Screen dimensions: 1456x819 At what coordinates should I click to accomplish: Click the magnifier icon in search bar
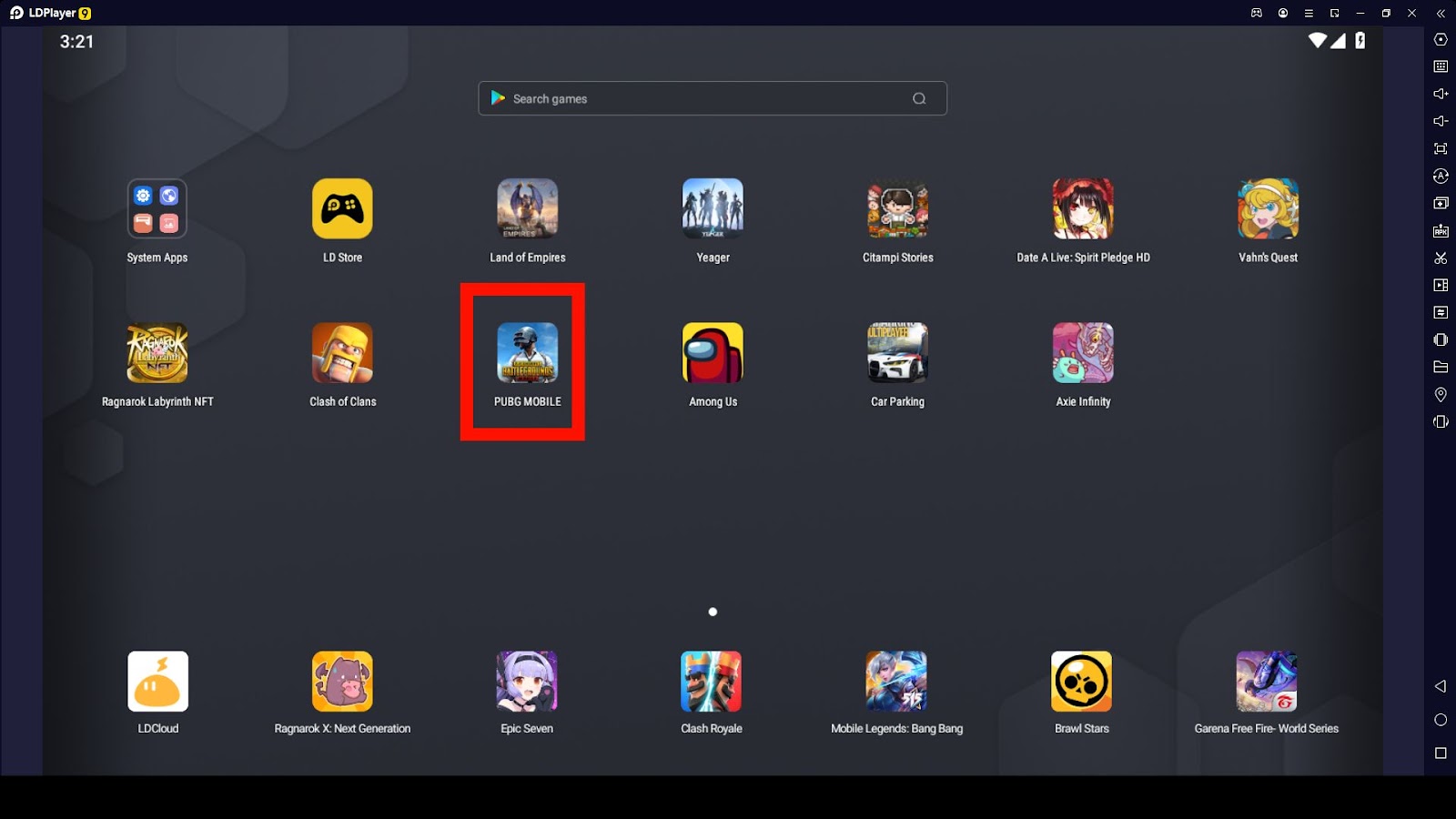point(919,98)
